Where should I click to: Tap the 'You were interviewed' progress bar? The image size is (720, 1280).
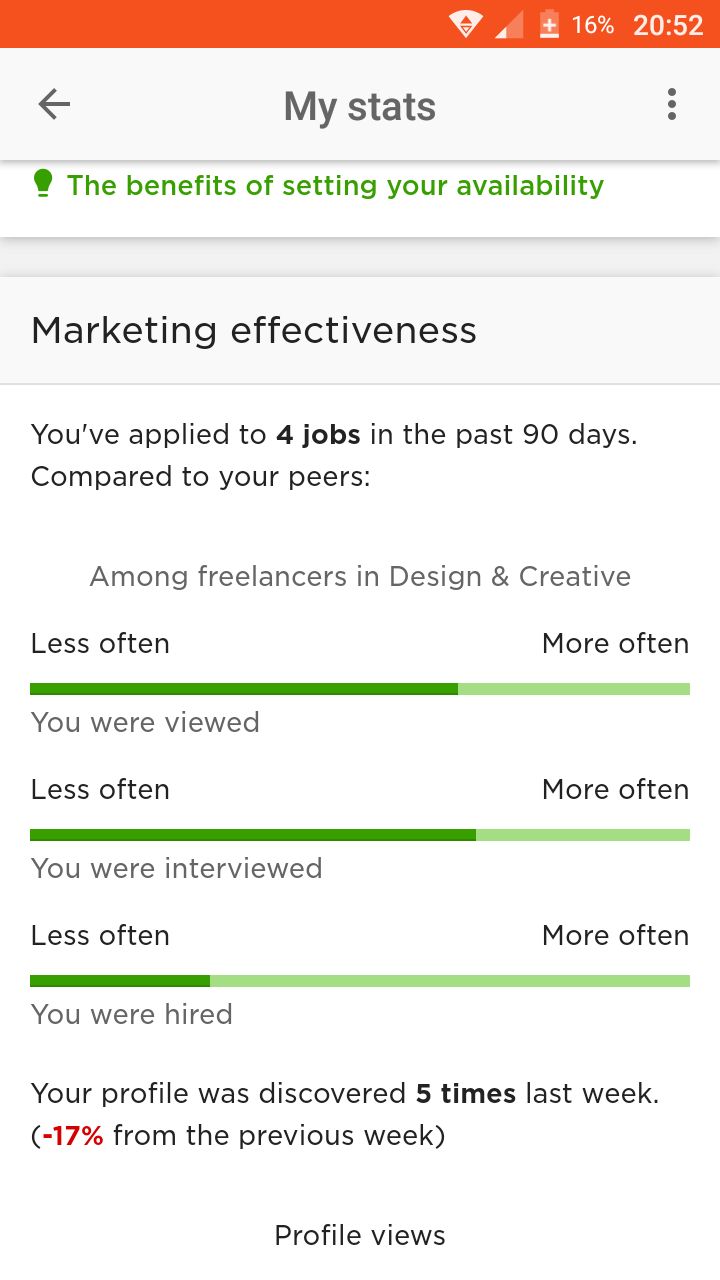pyautogui.click(x=360, y=835)
